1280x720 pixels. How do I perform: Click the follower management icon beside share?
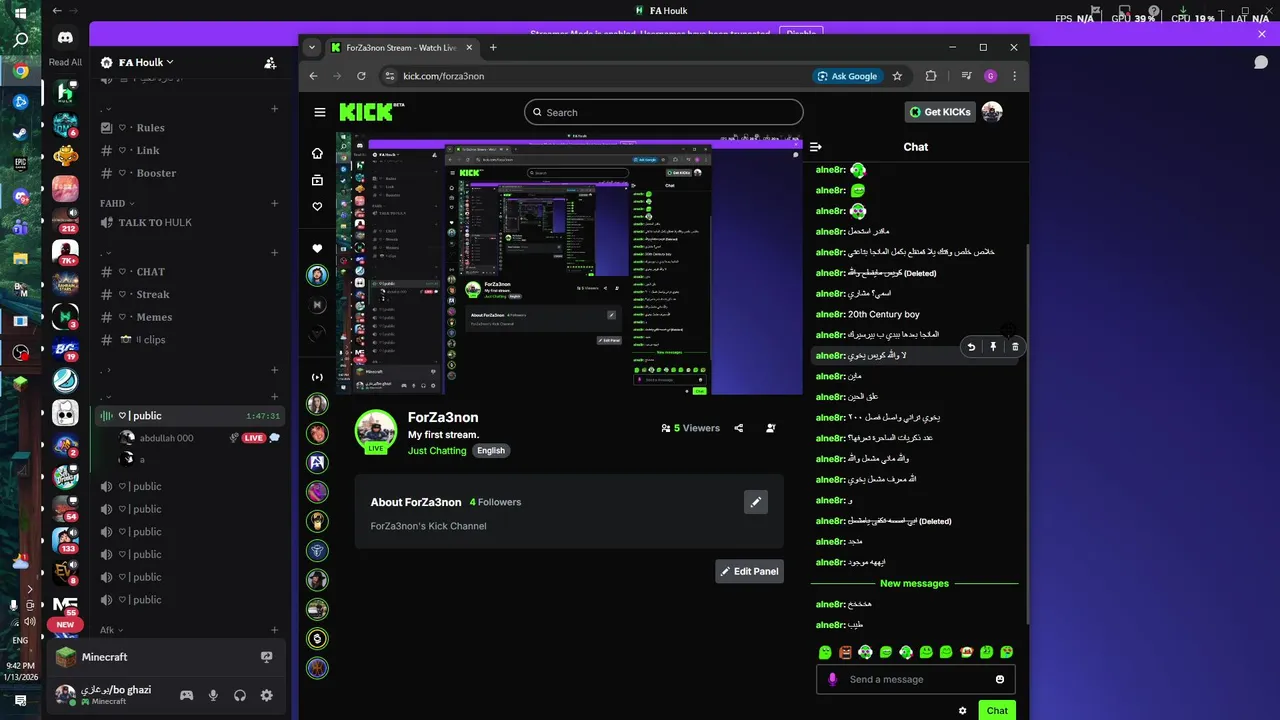click(x=770, y=428)
